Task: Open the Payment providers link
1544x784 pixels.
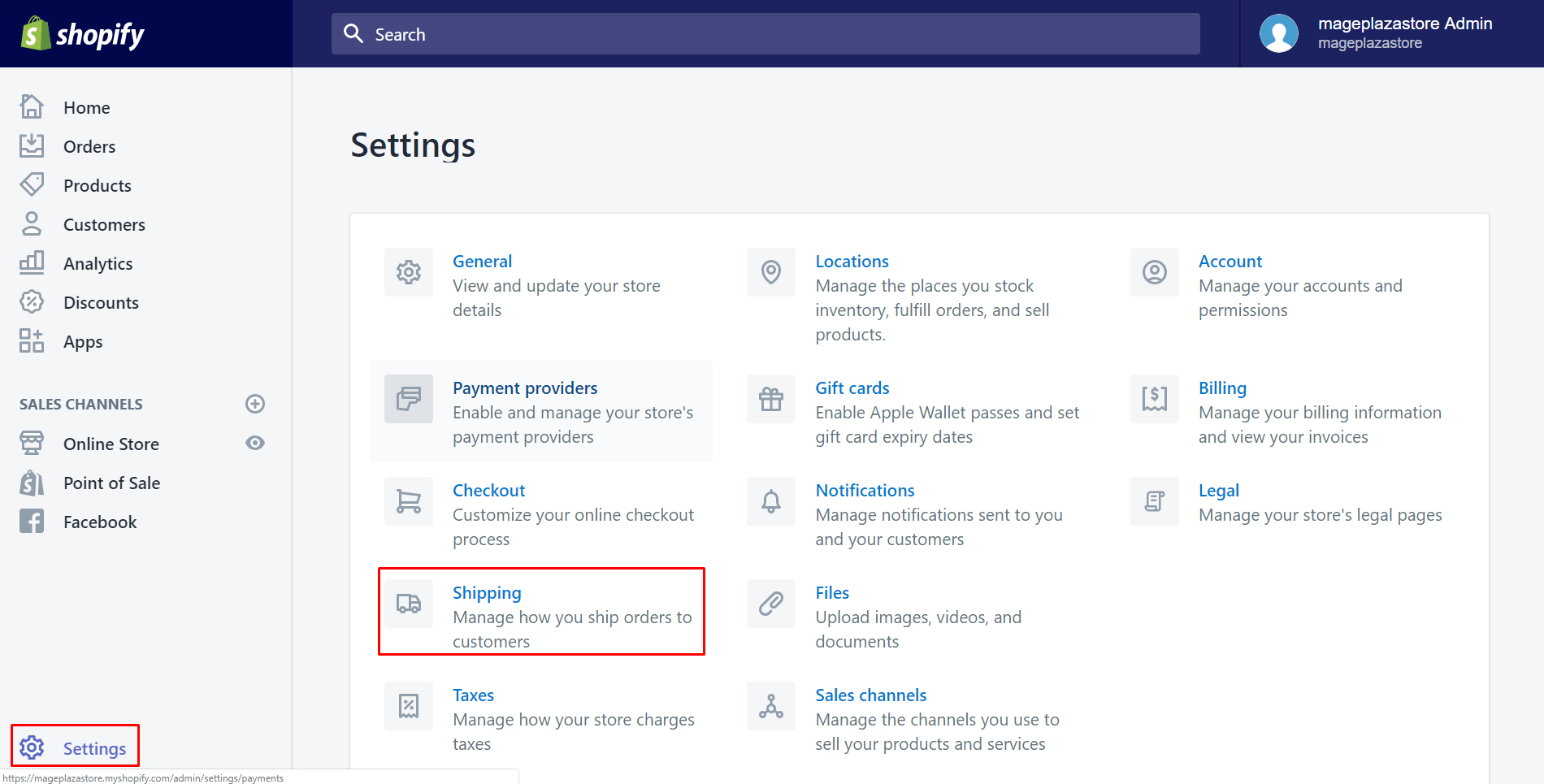Action: (525, 388)
